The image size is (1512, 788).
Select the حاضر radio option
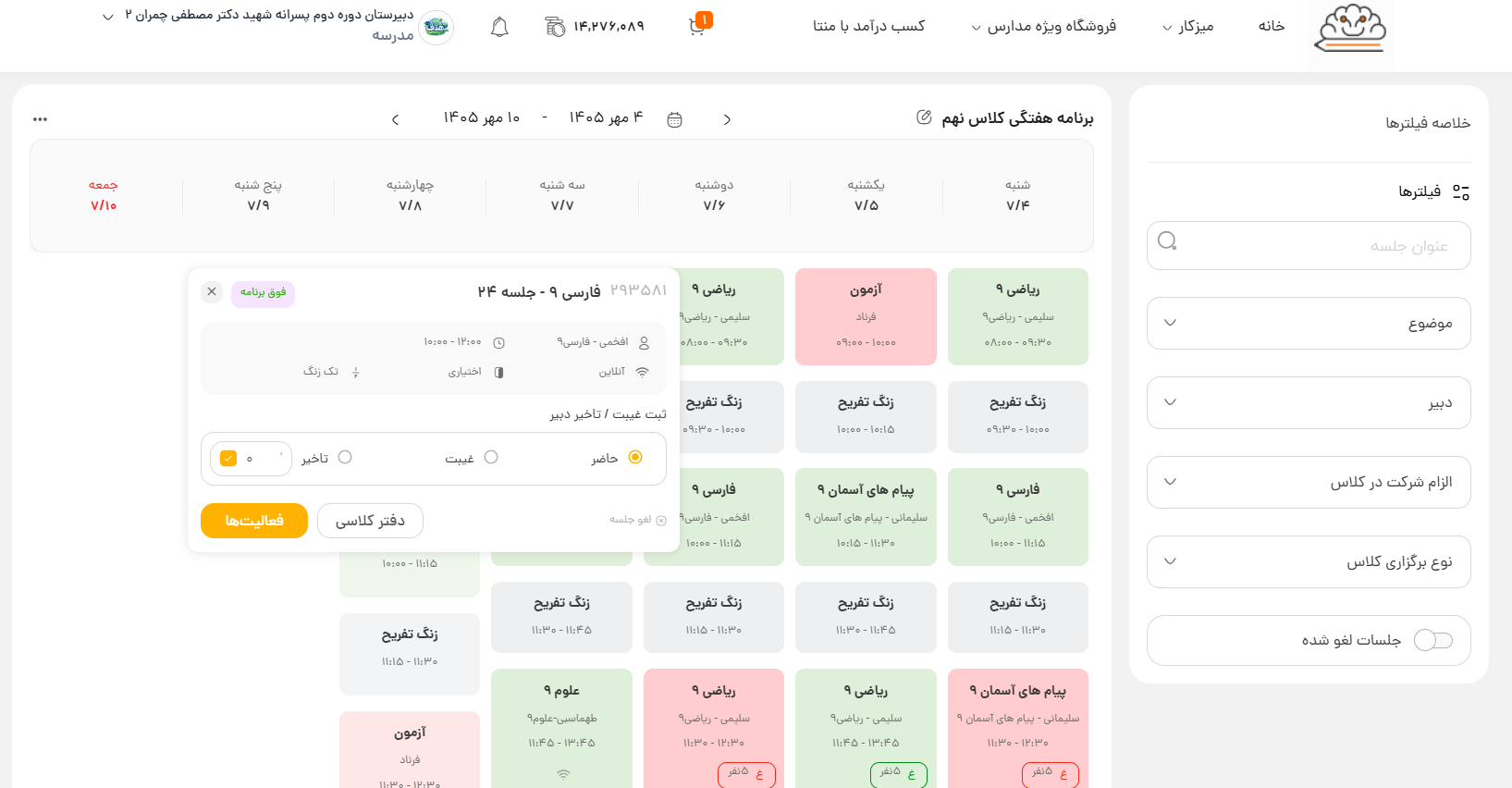pyautogui.click(x=635, y=457)
